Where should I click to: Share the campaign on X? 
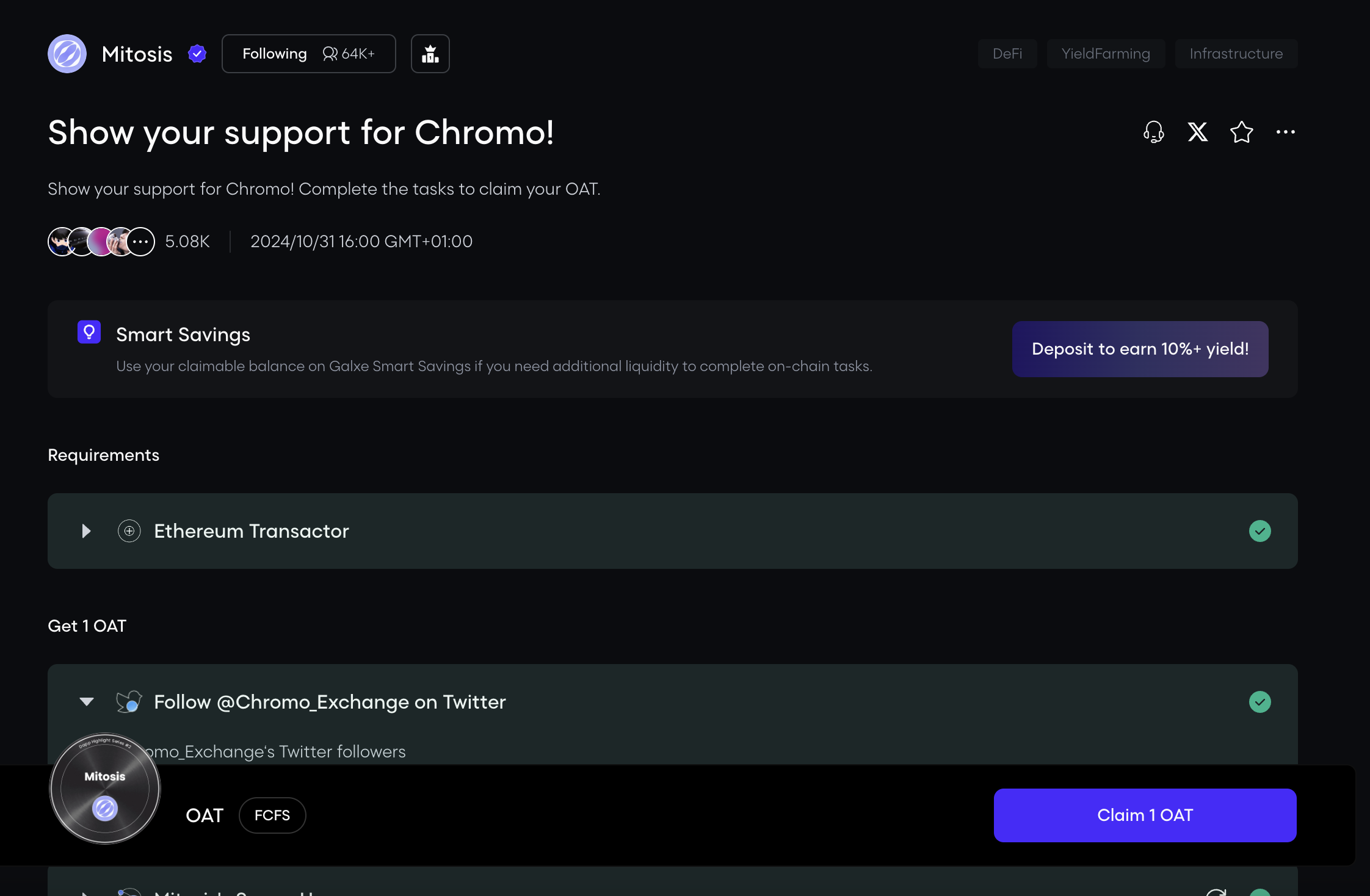click(1197, 132)
